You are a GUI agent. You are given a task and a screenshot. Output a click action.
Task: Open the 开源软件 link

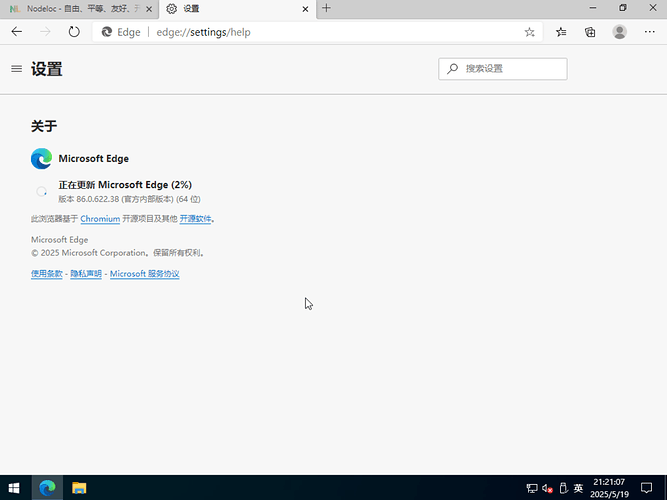(x=195, y=219)
